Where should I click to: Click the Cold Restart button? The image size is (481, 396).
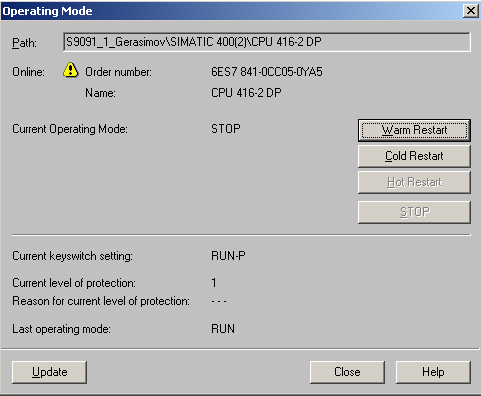(414, 156)
